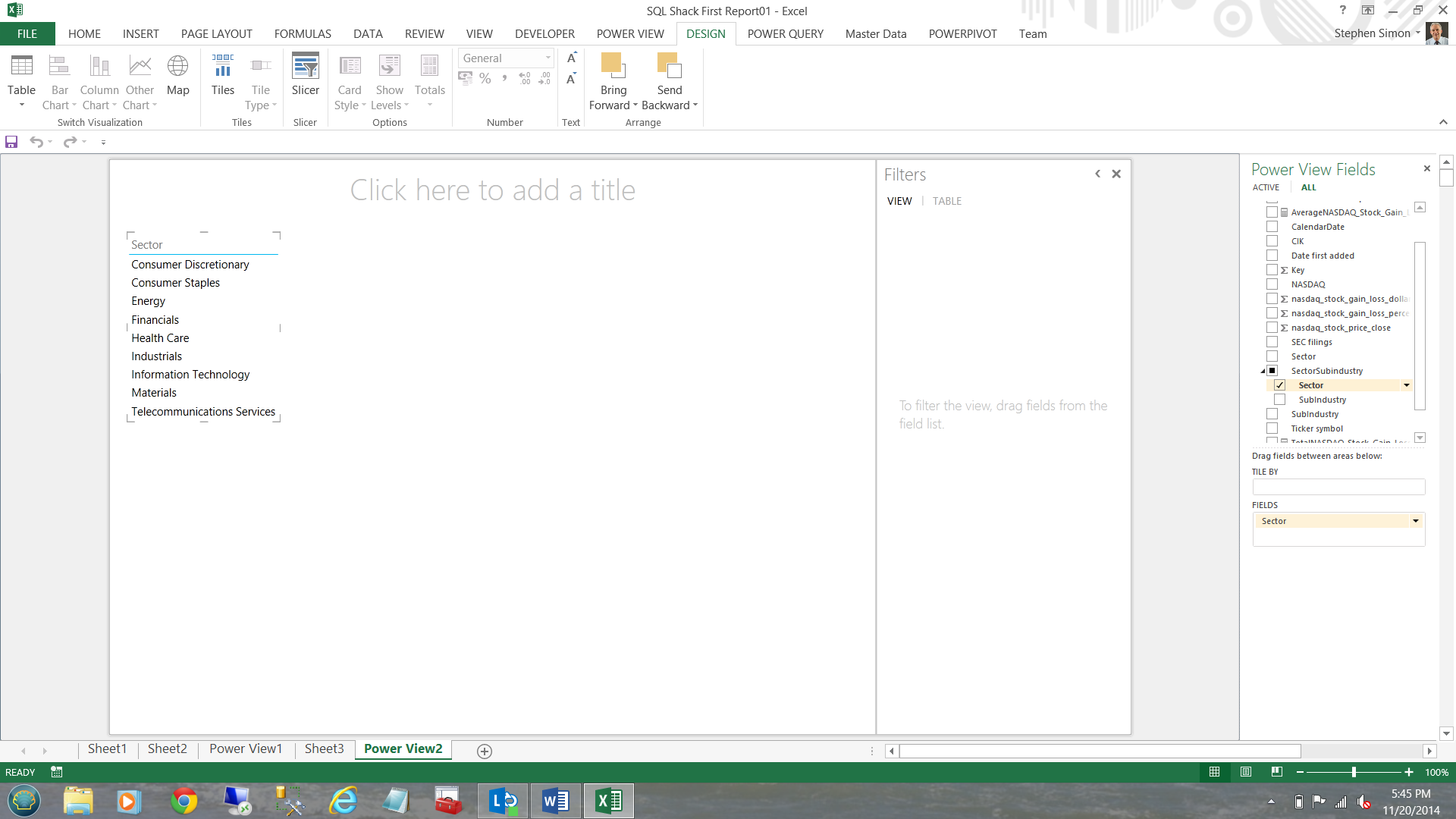Enable the Ticker symbol checkbox
Screen dimensions: 1456x819
coord(1272,428)
